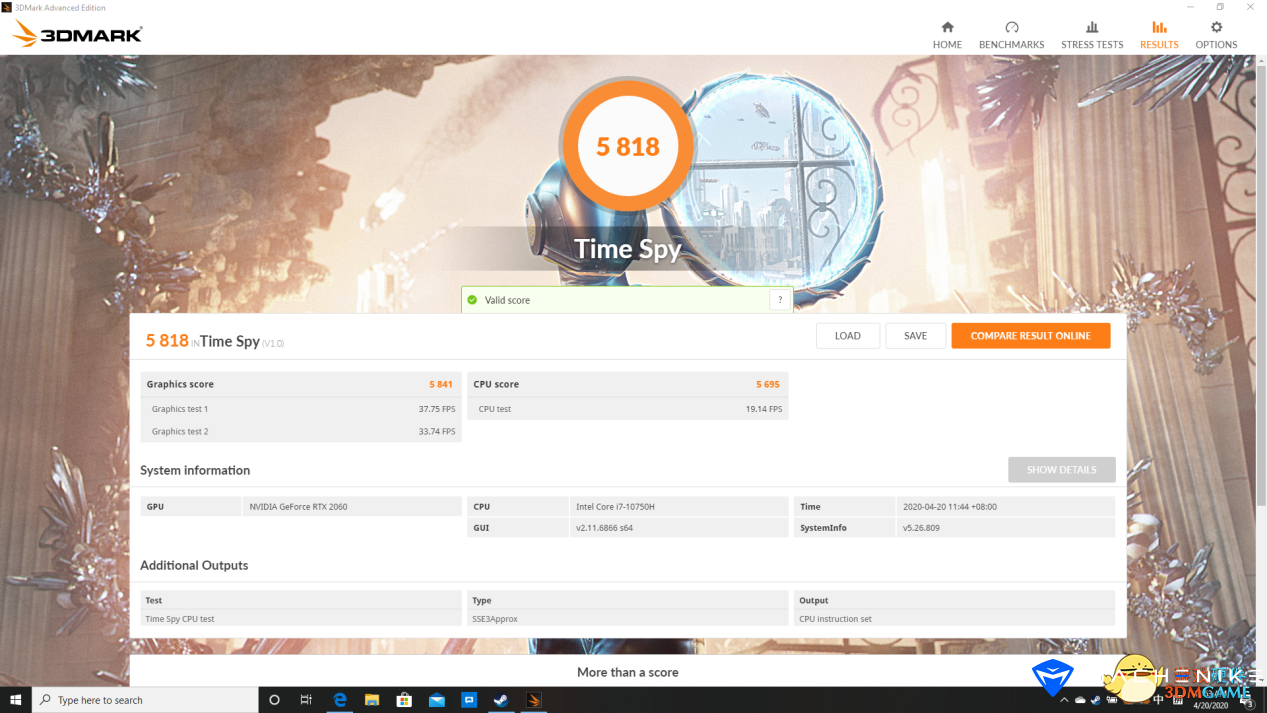The width and height of the screenshot is (1267, 713).
Task: Click the Type value SSE3Approx
Action: coord(495,619)
